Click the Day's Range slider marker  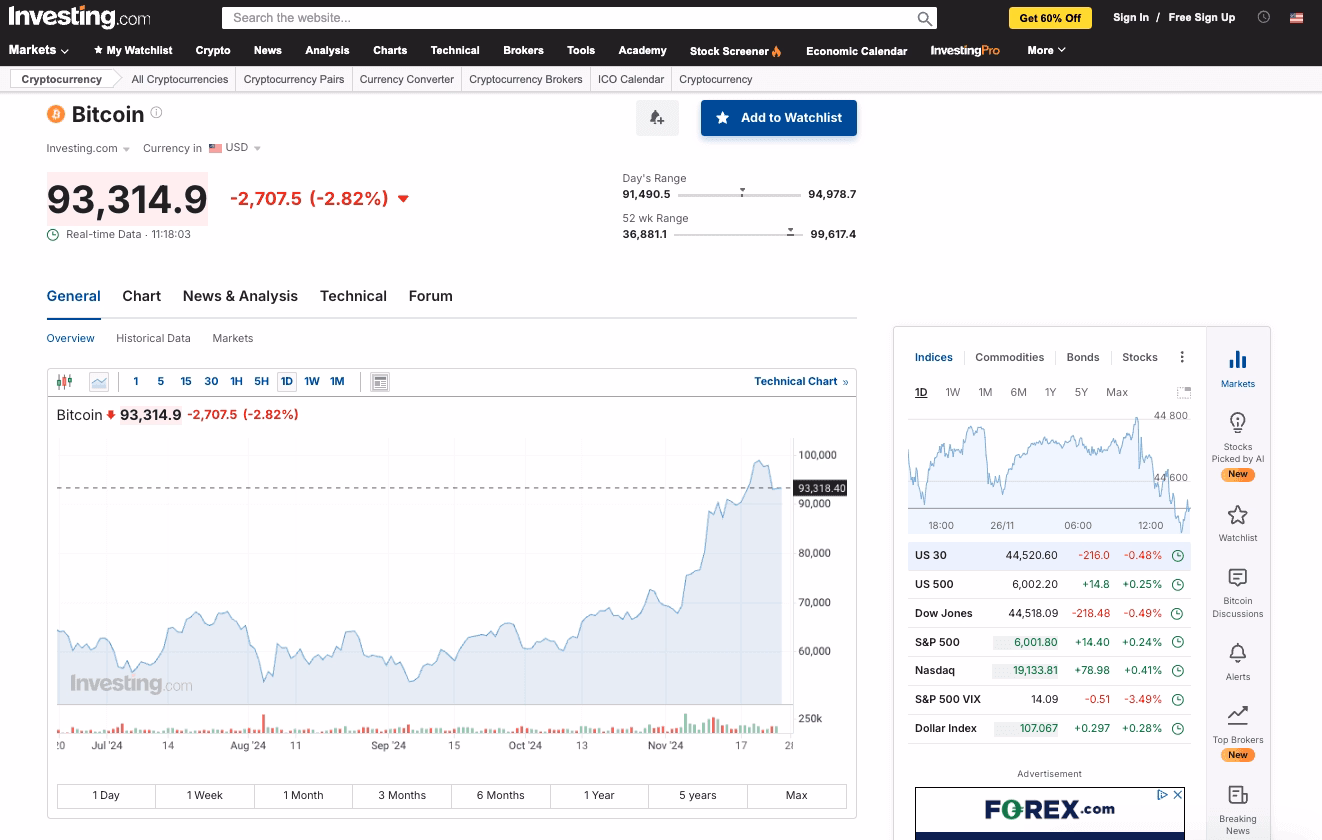click(x=742, y=192)
